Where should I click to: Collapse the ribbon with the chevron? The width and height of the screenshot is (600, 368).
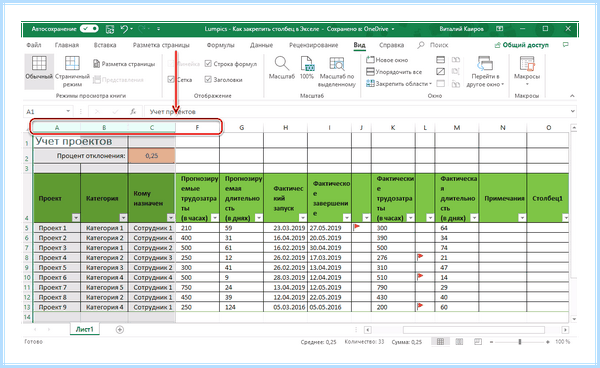click(x=572, y=96)
